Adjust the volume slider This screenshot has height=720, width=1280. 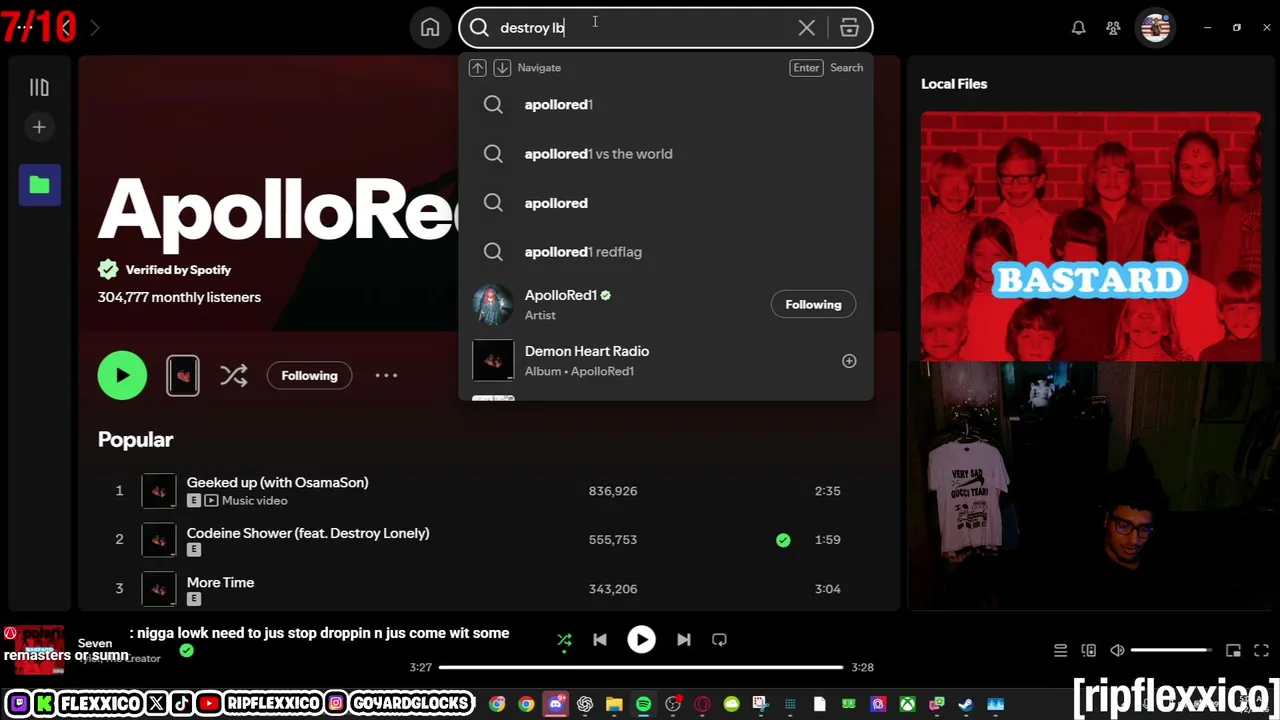1171,651
